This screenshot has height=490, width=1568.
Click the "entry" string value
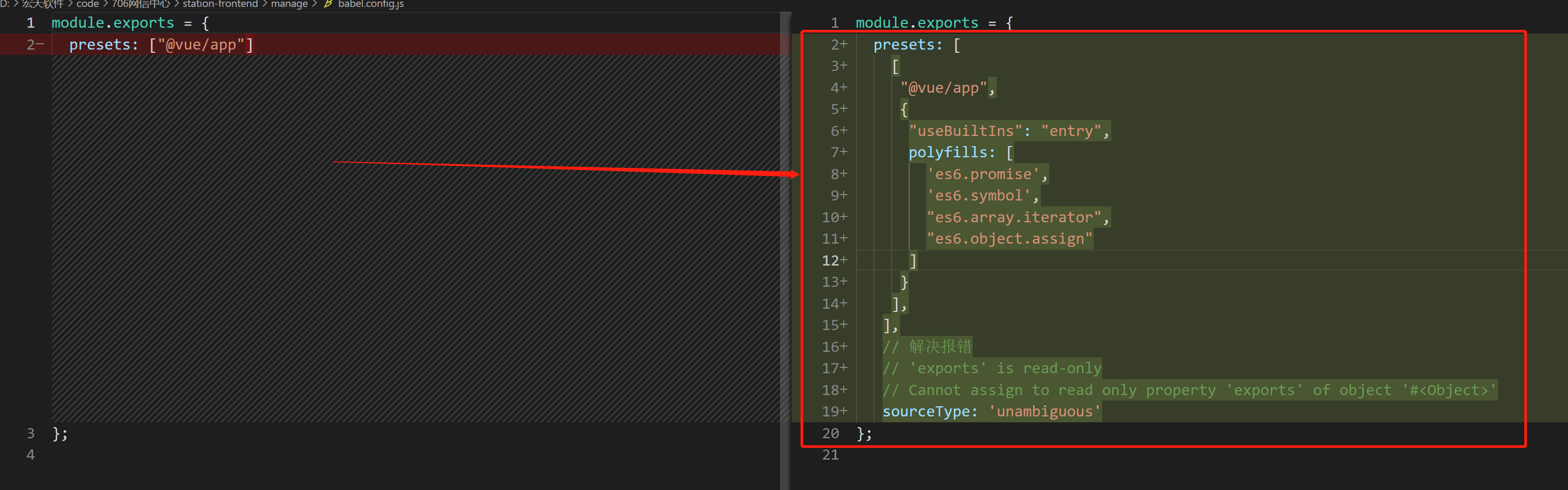click(x=1071, y=131)
